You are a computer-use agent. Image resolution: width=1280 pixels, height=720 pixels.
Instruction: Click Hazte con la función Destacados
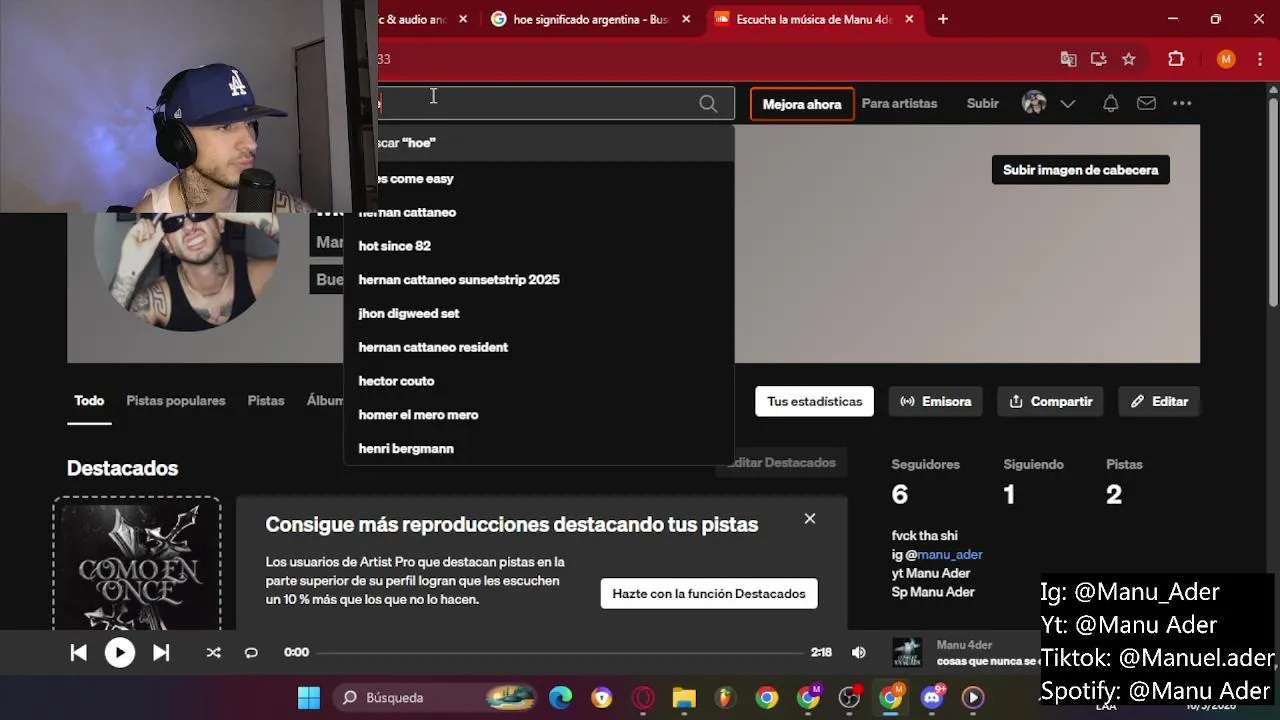(x=709, y=594)
